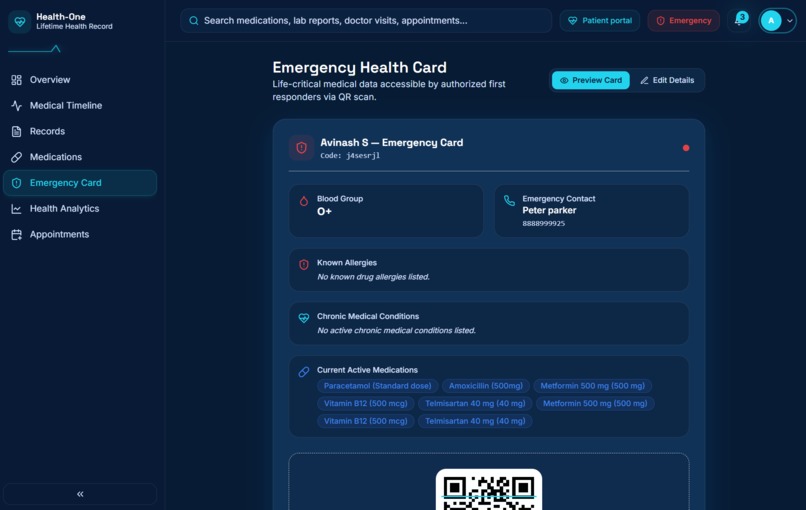The image size is (806, 510).
Task: Navigate to Records
Action: click(80, 131)
